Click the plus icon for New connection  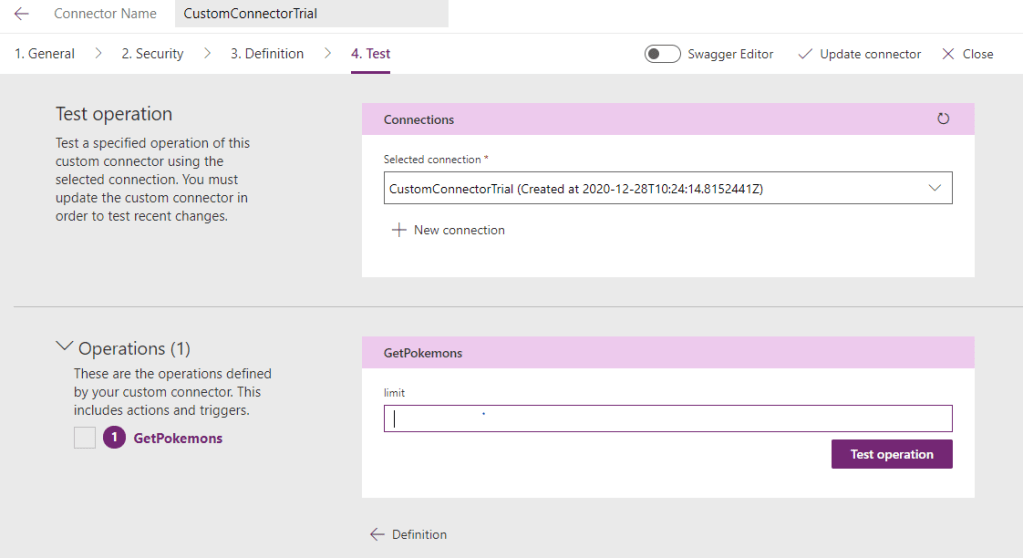pyautogui.click(x=399, y=230)
